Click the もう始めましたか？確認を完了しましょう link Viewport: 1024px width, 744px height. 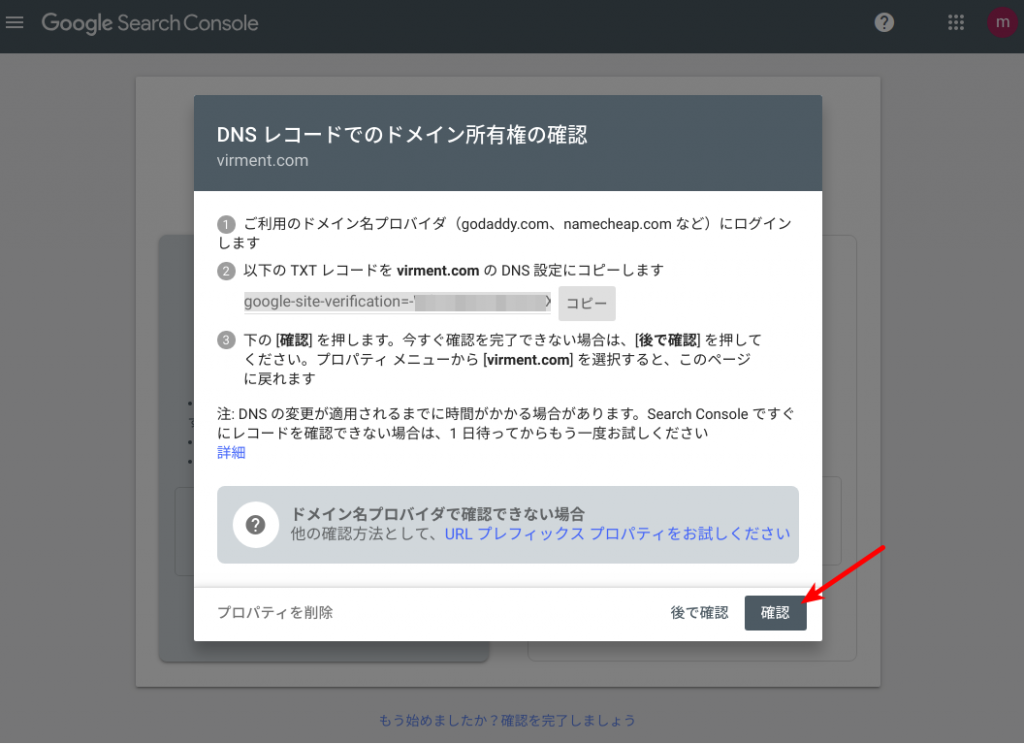point(507,720)
